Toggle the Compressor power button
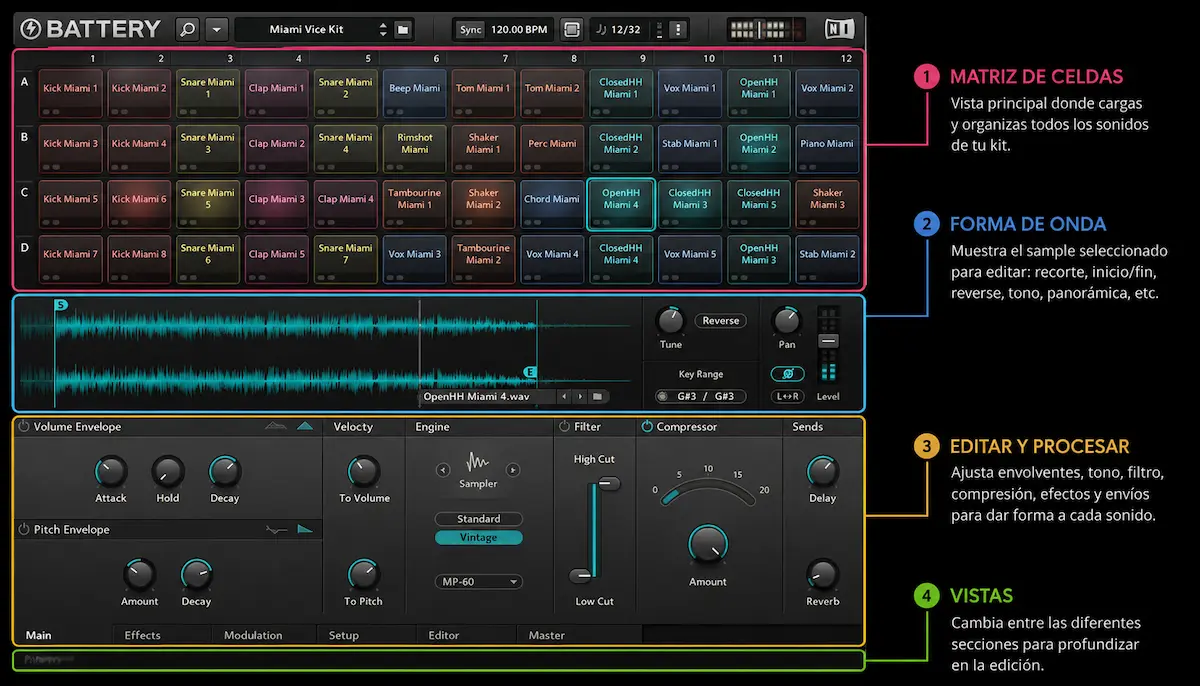The width and height of the screenshot is (1200, 686). click(646, 426)
